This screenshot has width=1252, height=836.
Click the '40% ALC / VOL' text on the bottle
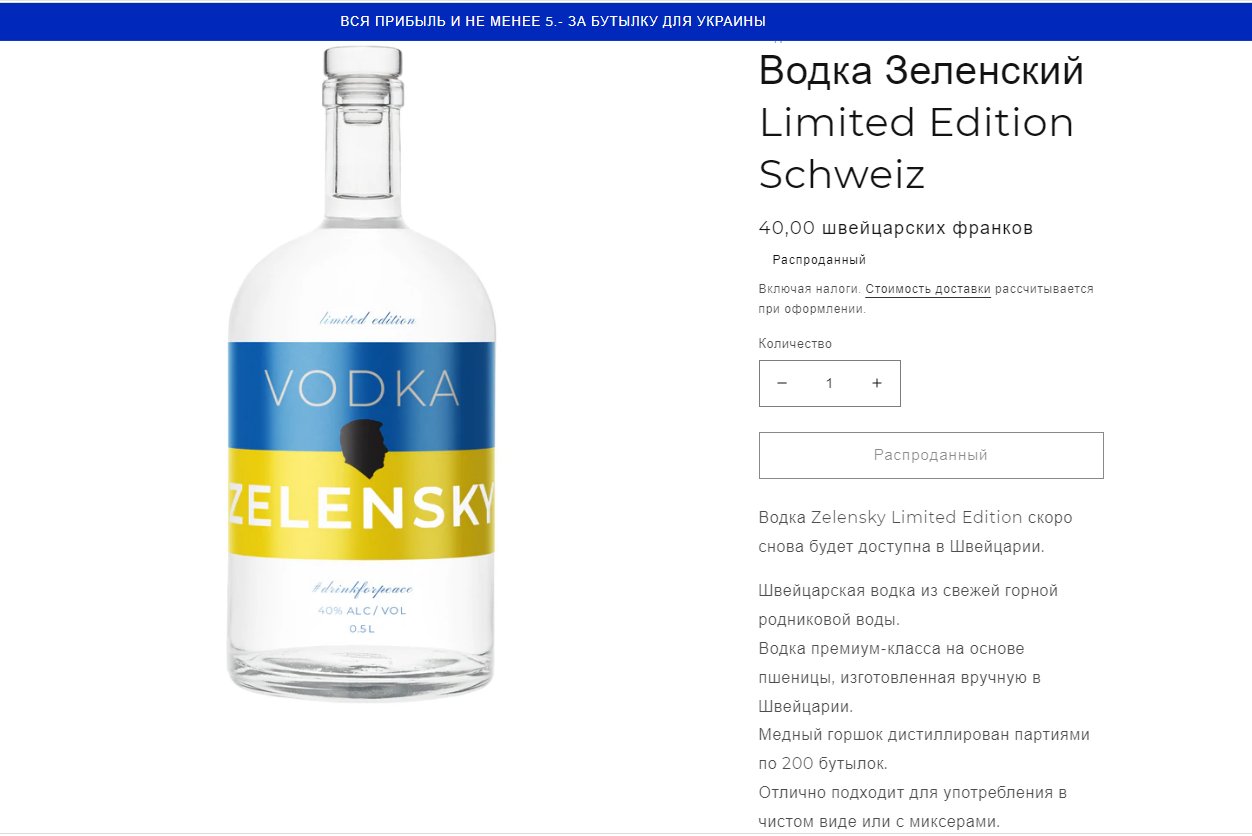(362, 610)
